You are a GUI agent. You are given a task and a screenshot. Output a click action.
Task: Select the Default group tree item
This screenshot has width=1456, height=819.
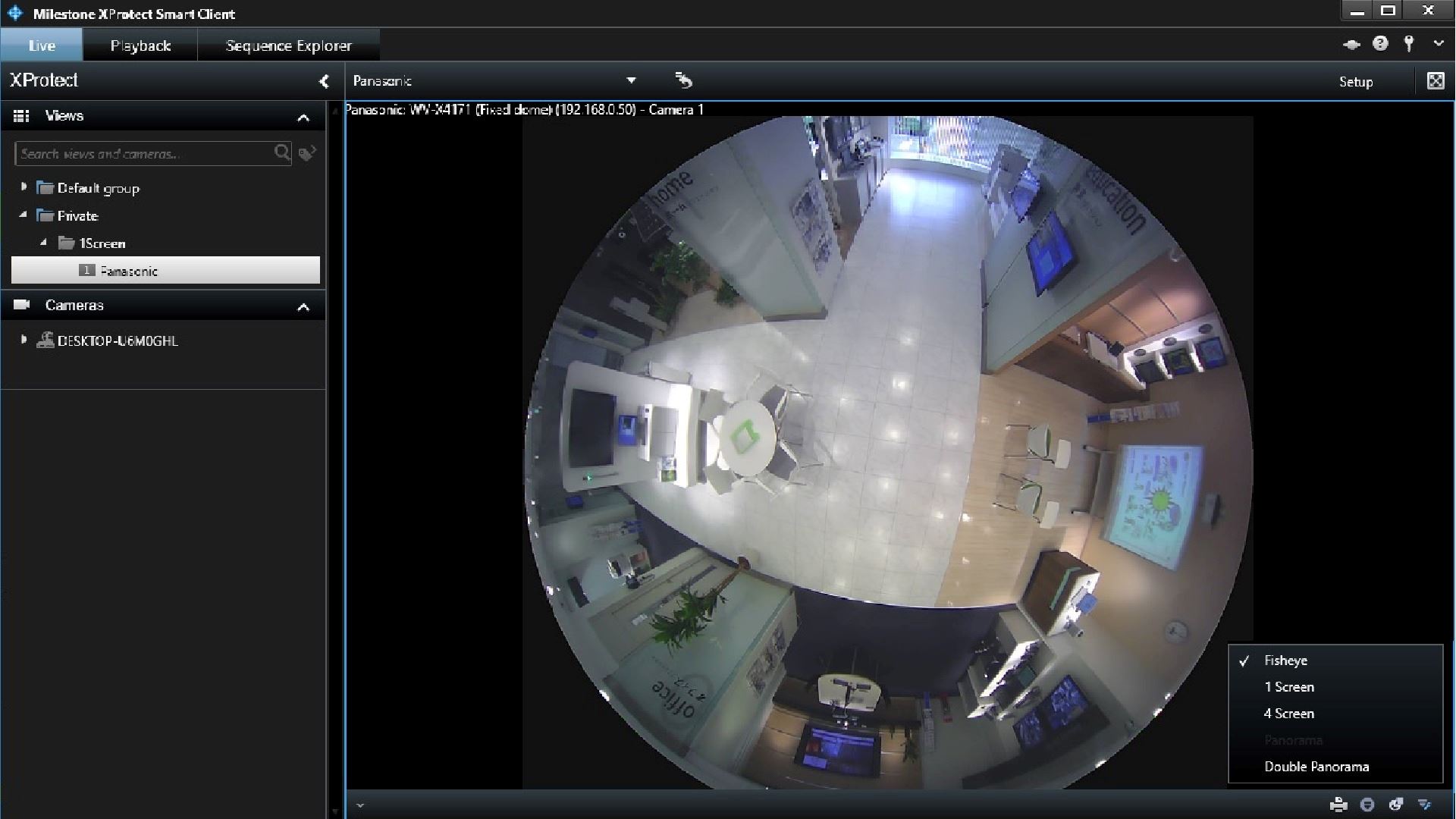click(x=99, y=188)
